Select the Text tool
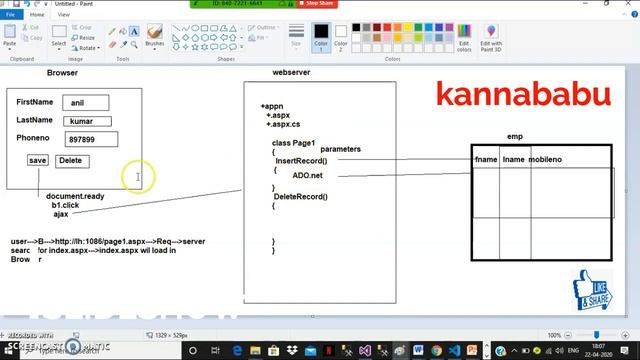The height and width of the screenshot is (360, 640). [x=134, y=31]
